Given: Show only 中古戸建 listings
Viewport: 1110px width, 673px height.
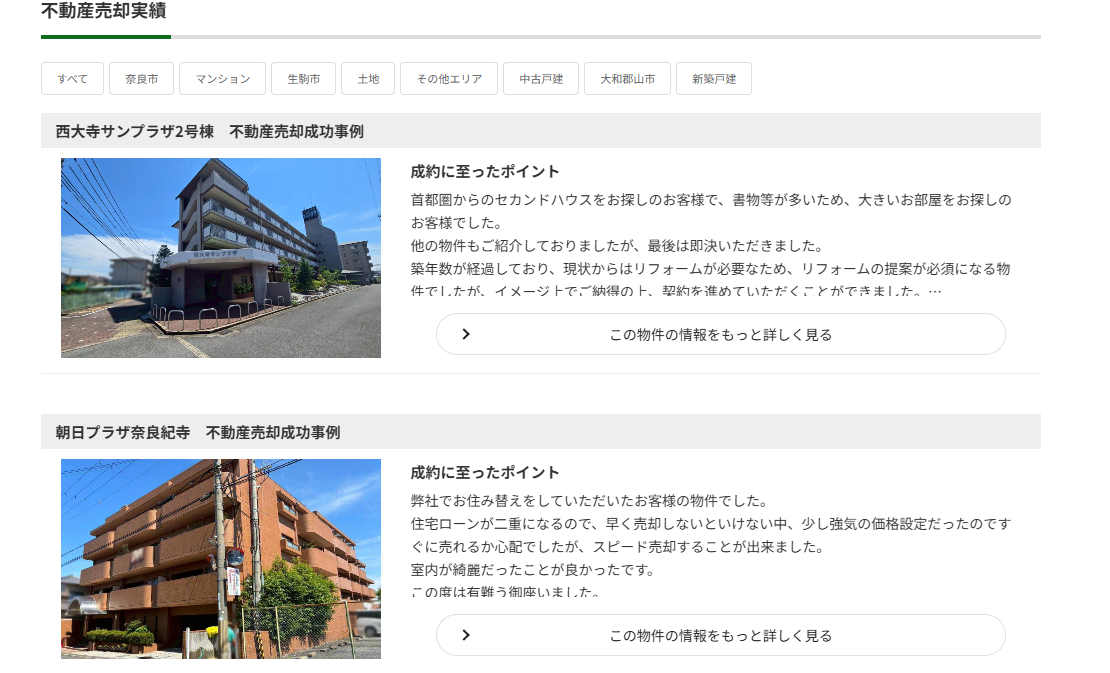Looking at the screenshot, I should pos(541,79).
